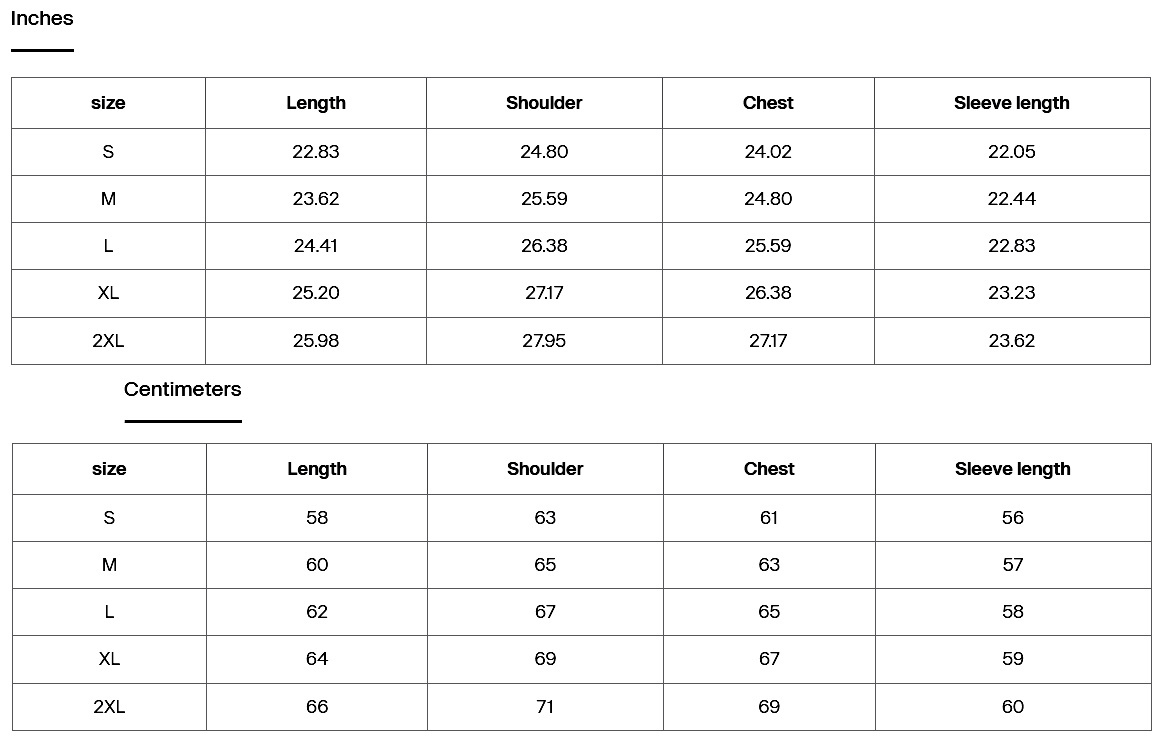The height and width of the screenshot is (738, 1168).
Task: Click the 58 length cell for size S
Action: [x=317, y=518]
